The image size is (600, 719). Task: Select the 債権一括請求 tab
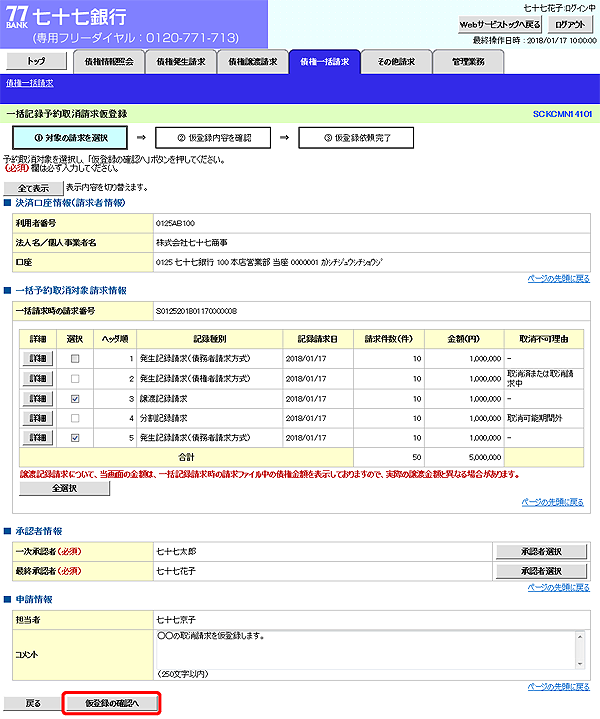325,62
